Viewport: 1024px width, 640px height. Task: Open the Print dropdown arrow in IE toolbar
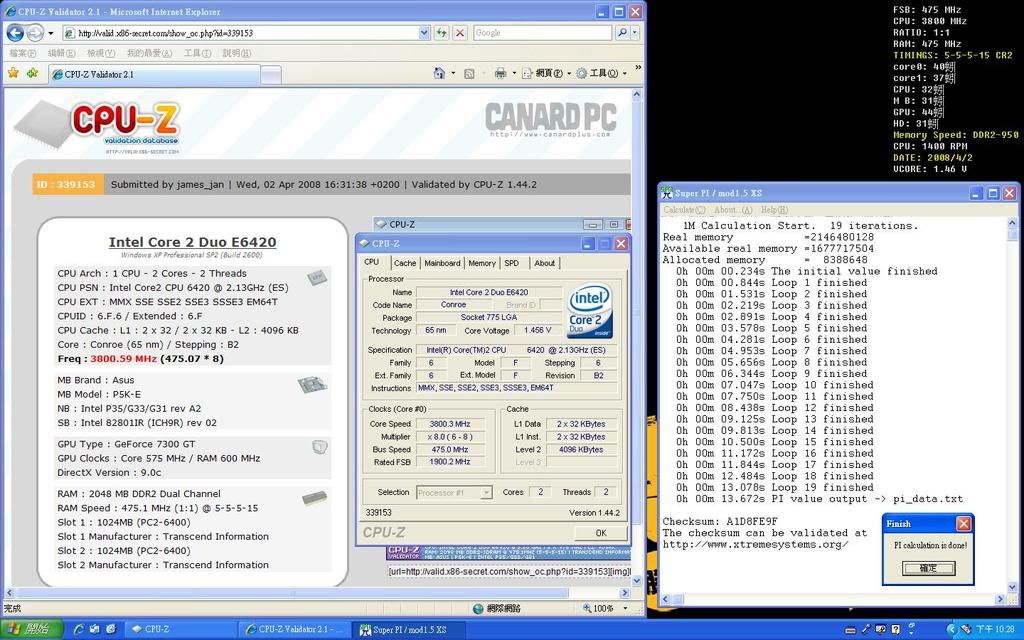513,73
